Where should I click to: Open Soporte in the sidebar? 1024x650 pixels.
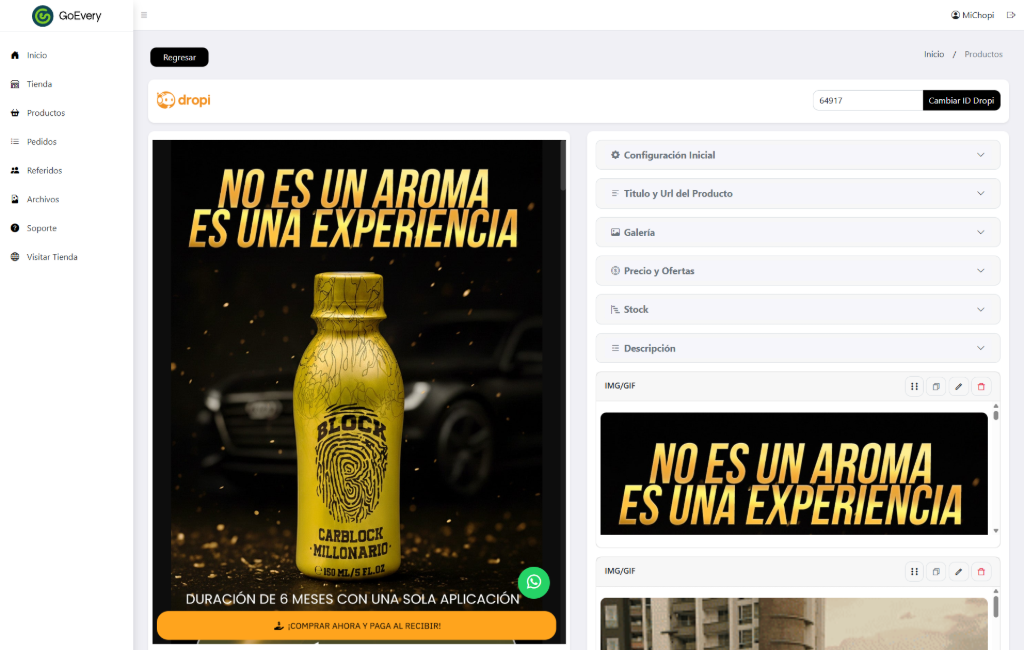click(x=42, y=228)
